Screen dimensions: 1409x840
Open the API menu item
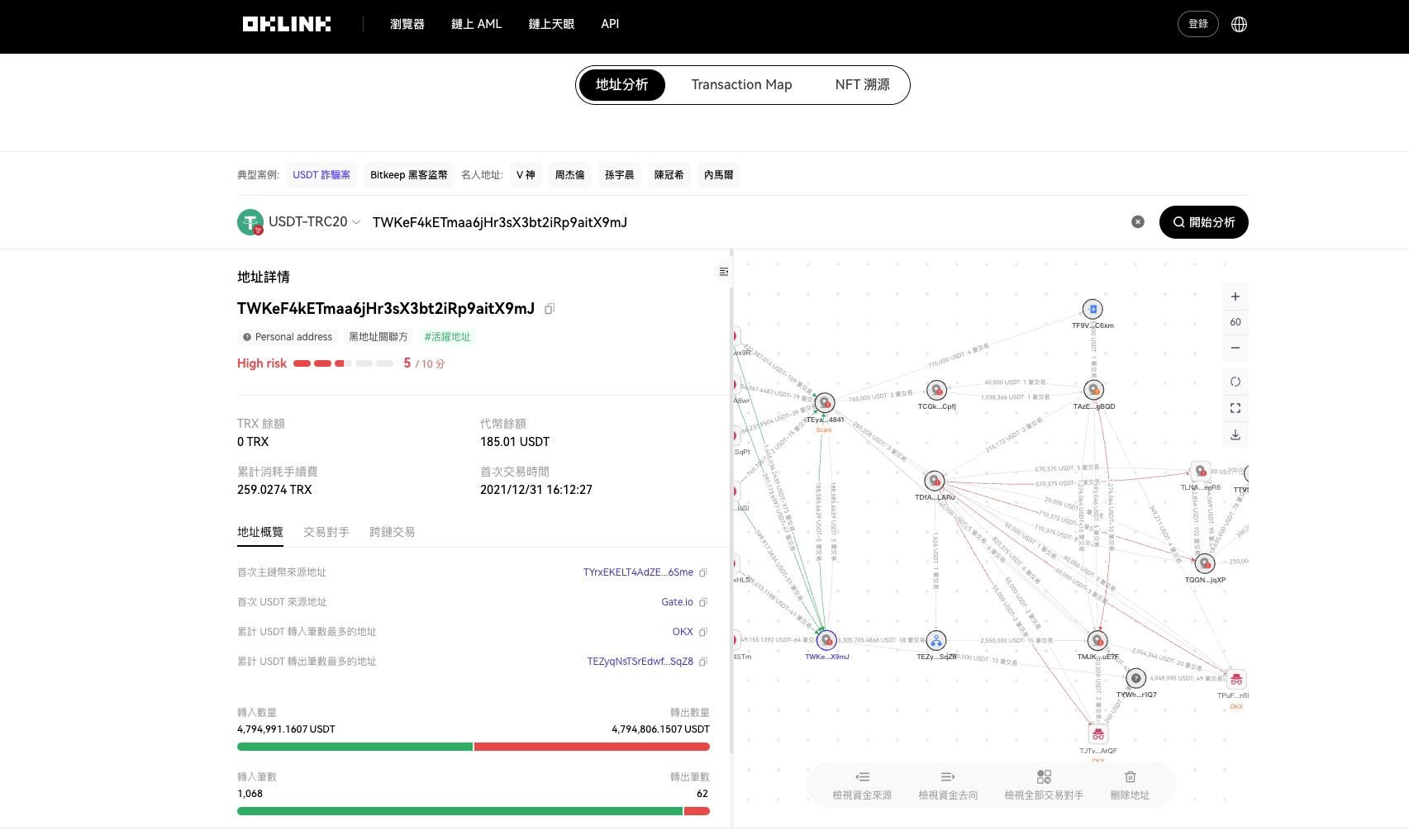tap(610, 24)
